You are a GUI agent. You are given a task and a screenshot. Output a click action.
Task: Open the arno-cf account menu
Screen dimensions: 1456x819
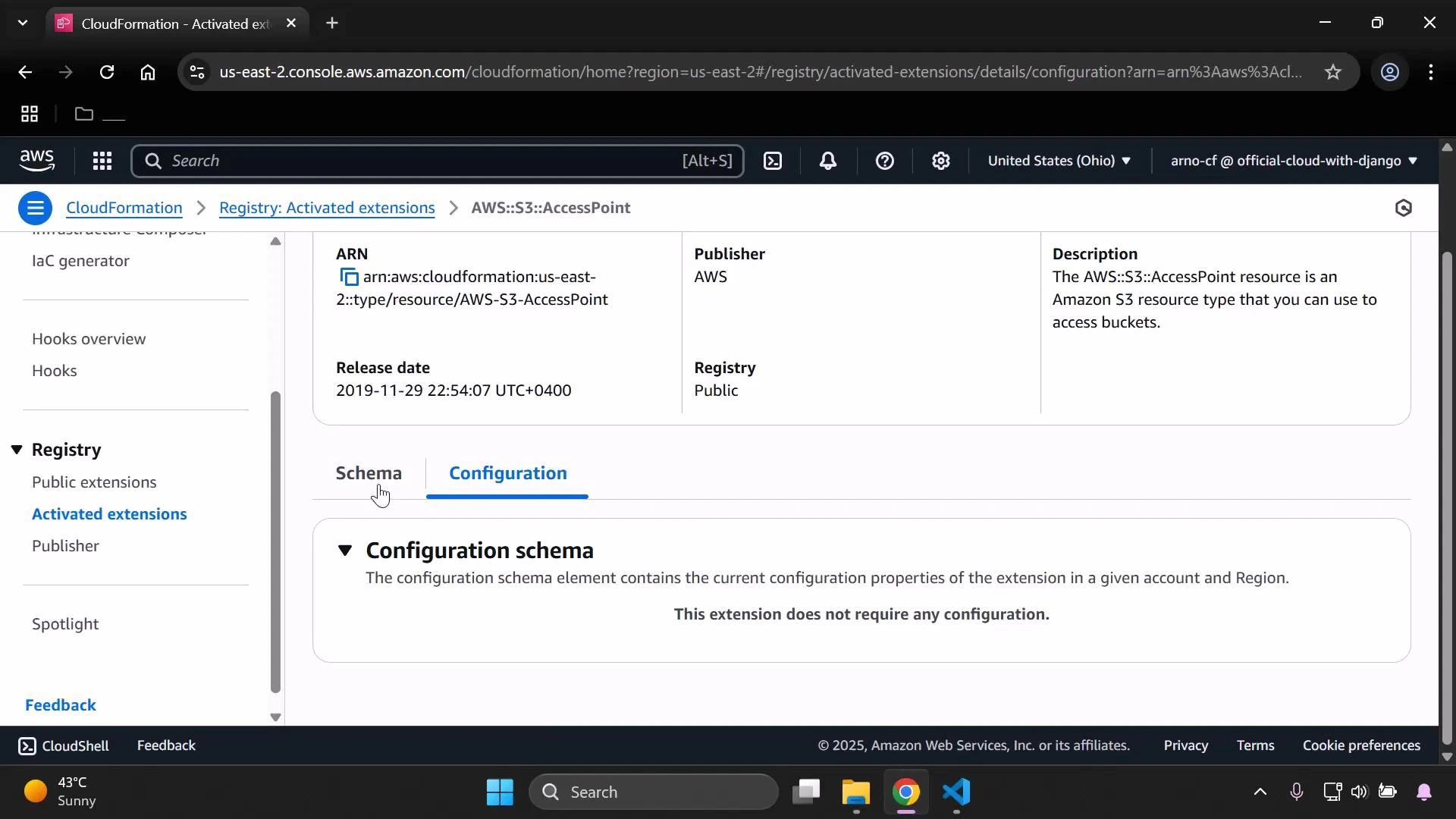pyautogui.click(x=1291, y=161)
